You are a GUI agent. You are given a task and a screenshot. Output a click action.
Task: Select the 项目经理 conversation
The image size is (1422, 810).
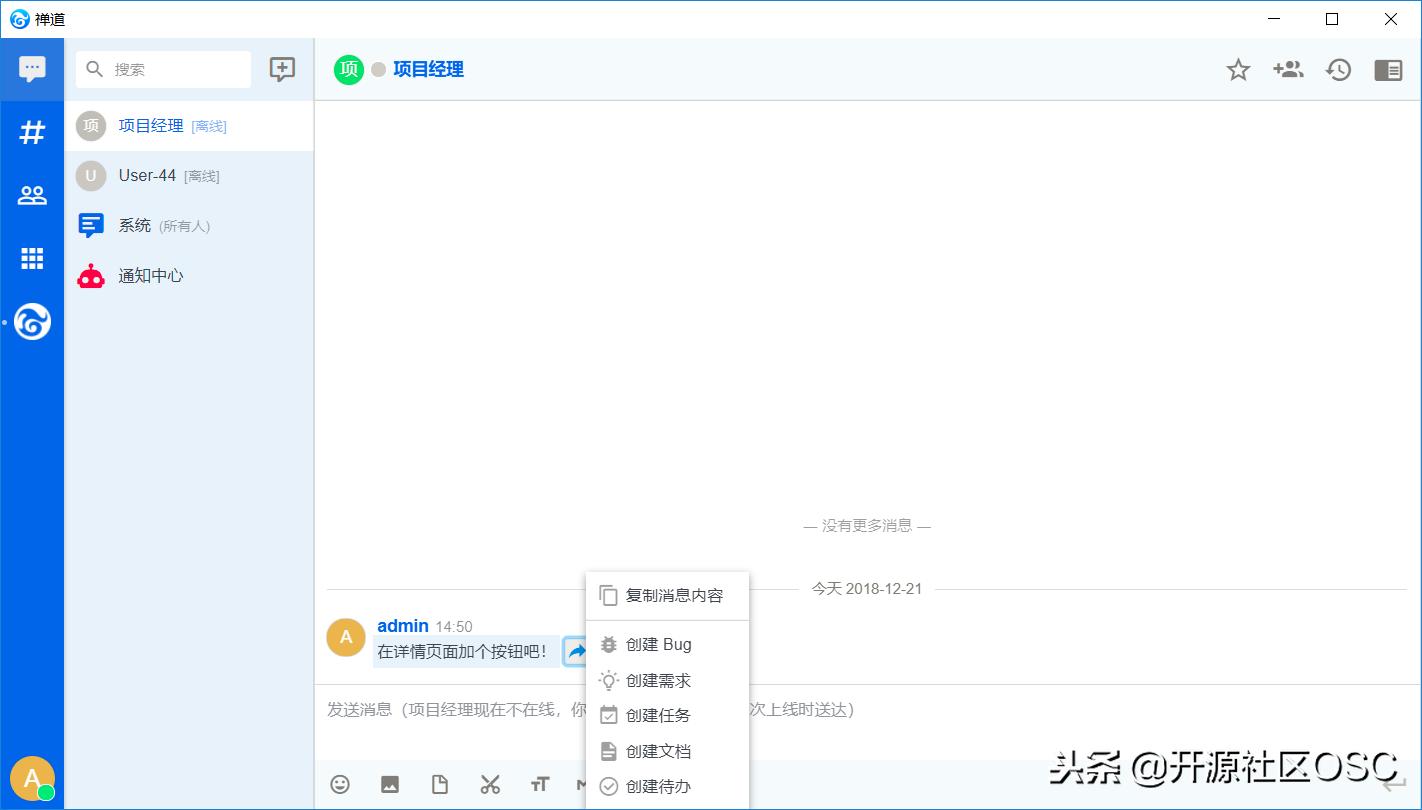[189, 126]
